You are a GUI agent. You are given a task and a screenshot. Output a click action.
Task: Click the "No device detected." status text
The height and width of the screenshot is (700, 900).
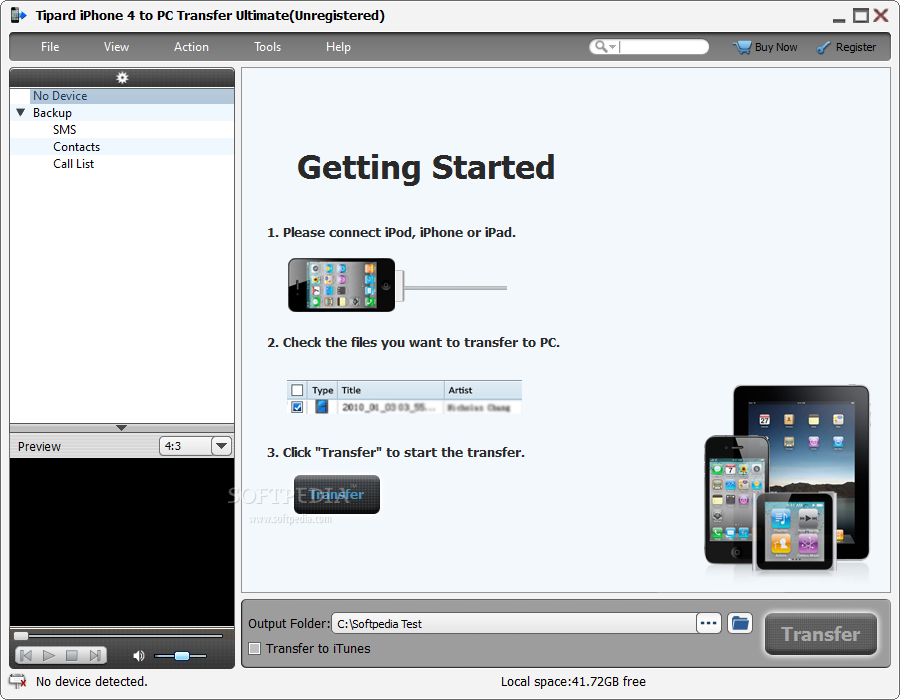click(92, 681)
